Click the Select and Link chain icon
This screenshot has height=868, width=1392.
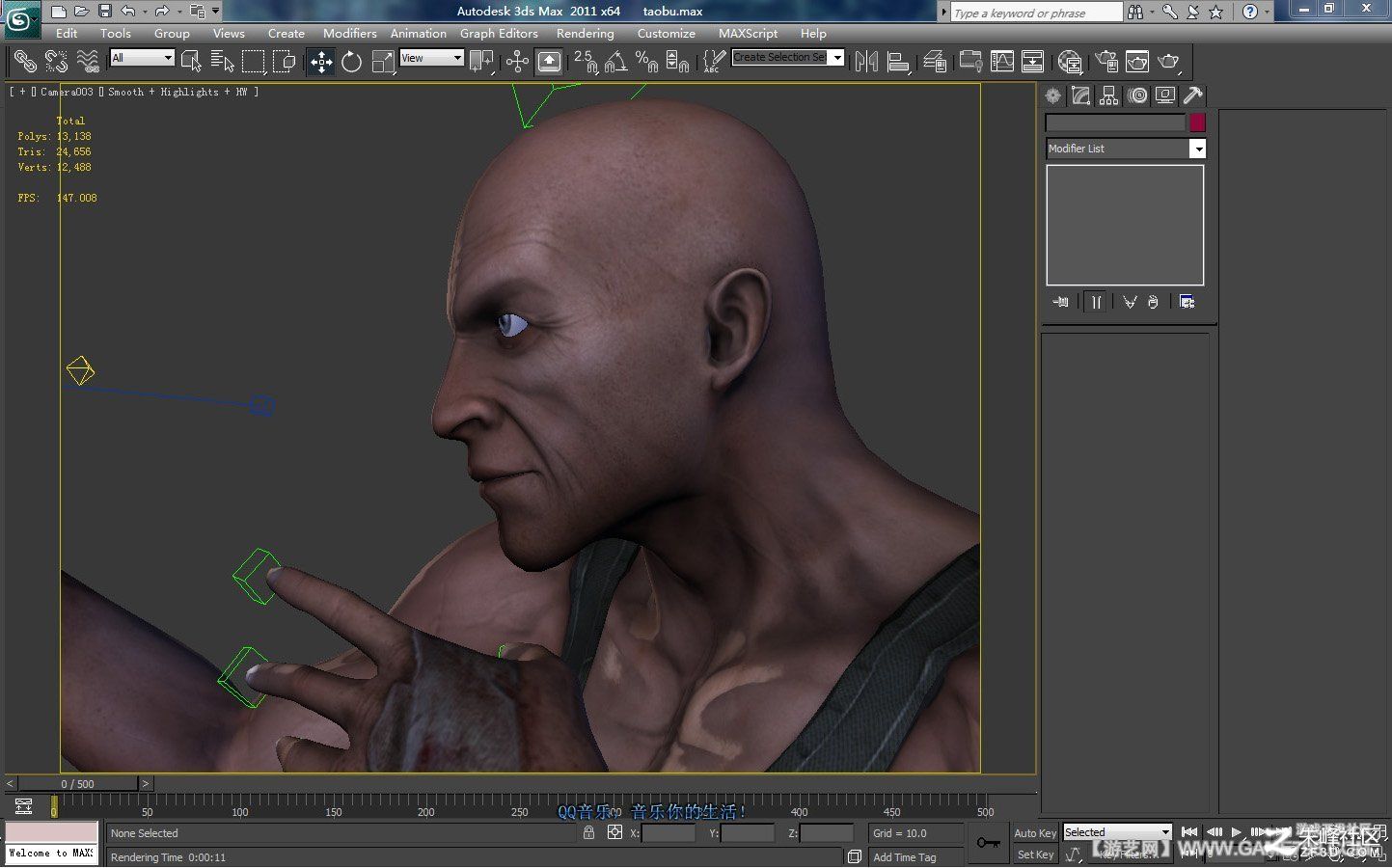point(25,62)
